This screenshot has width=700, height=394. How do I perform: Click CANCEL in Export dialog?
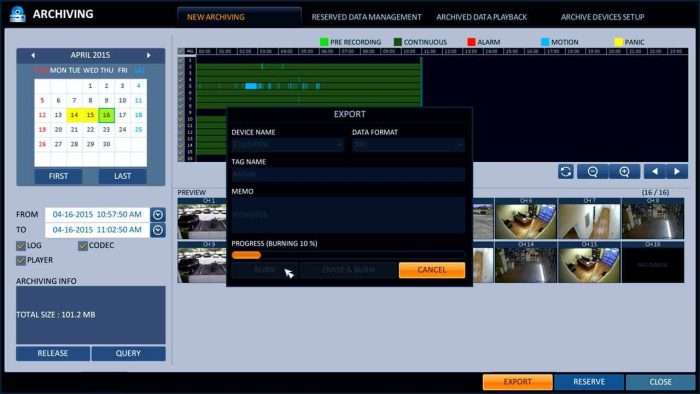(x=432, y=270)
